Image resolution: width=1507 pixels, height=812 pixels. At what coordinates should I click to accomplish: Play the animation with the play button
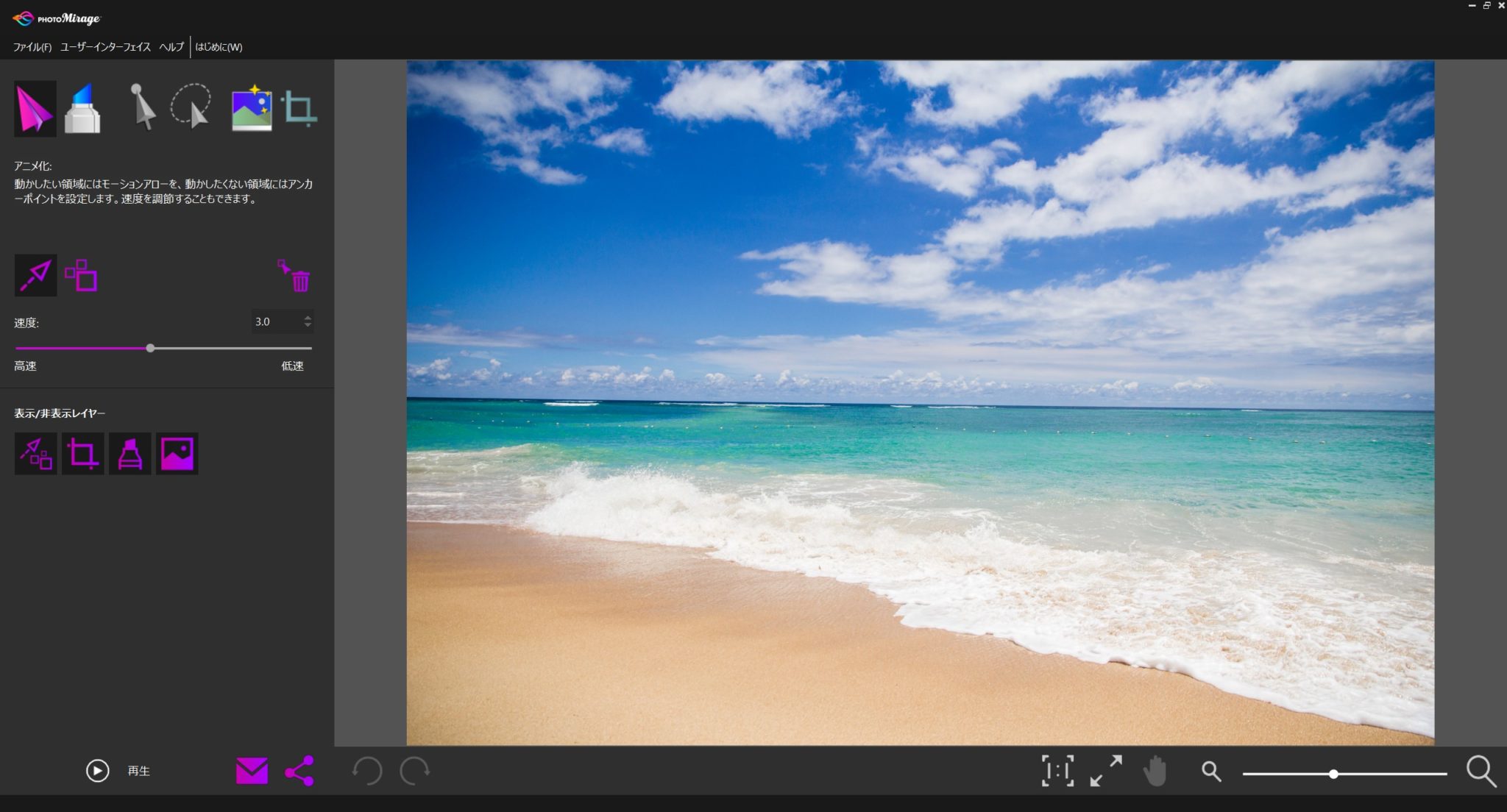click(97, 771)
